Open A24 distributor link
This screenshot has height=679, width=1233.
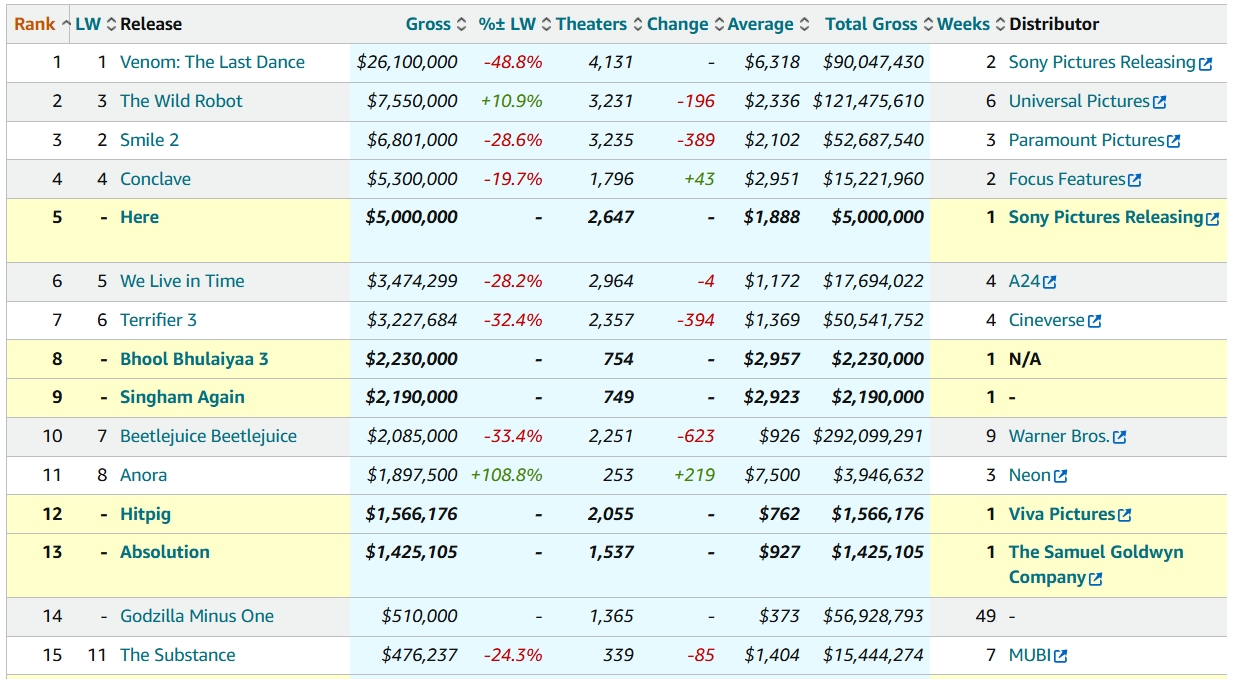point(1024,281)
